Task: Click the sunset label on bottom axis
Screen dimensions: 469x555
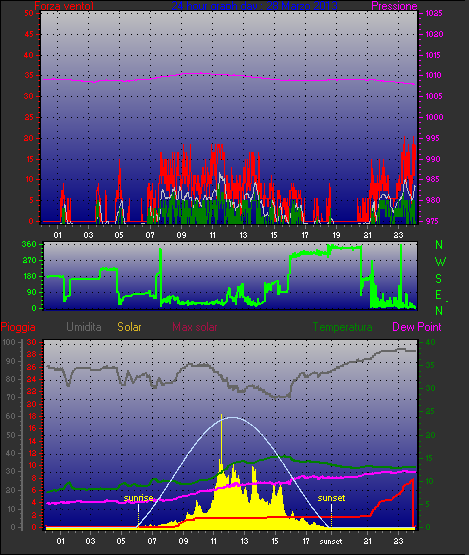Action: [x=331, y=542]
